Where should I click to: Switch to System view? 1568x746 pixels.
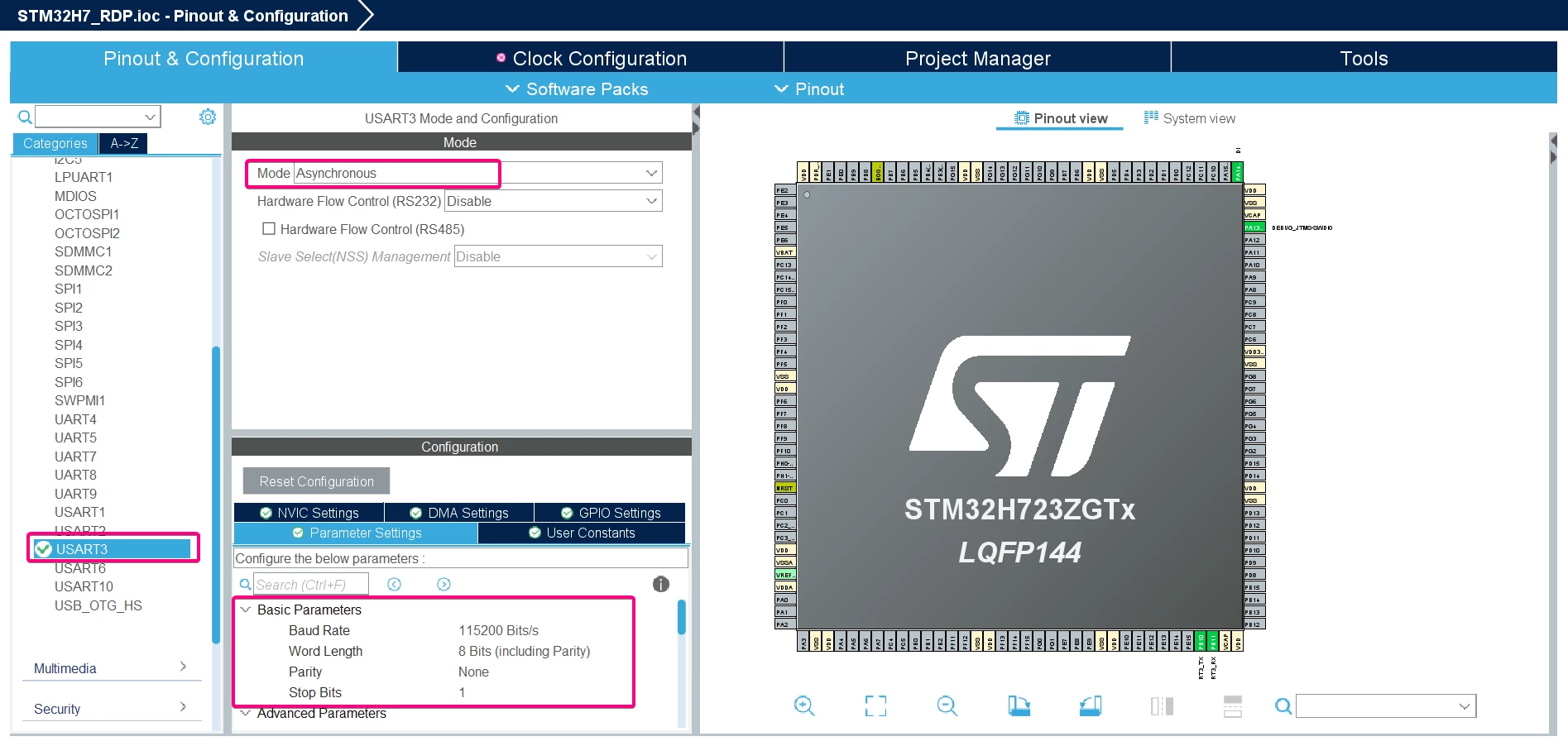click(x=1189, y=118)
